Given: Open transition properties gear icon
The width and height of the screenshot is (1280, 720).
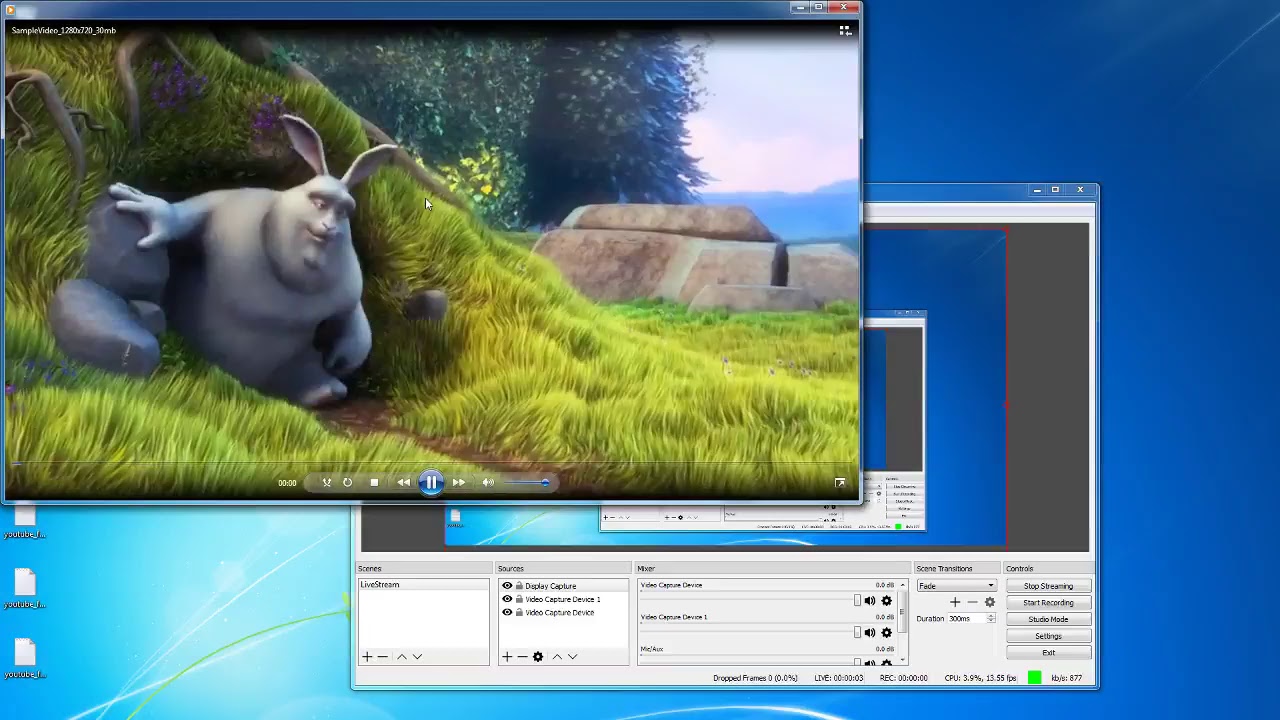Looking at the screenshot, I should tap(990, 602).
